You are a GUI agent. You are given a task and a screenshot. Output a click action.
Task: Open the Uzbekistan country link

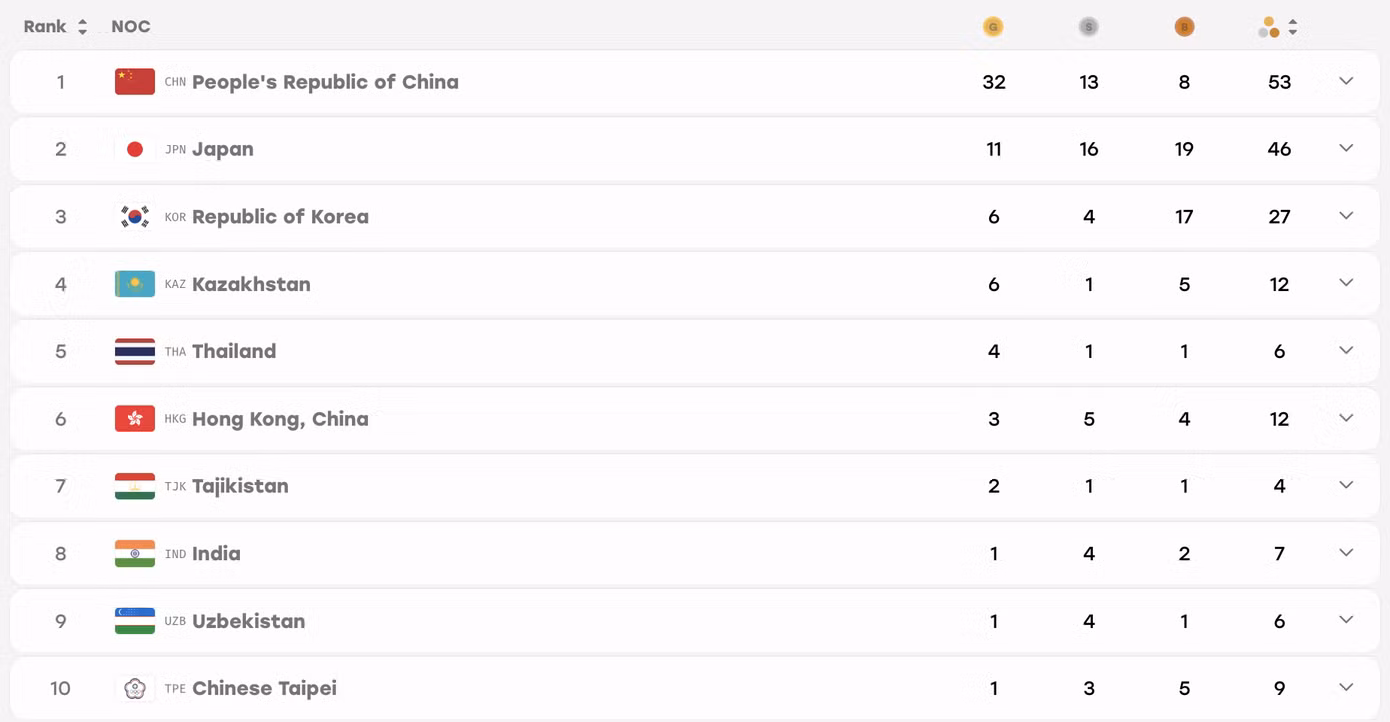point(248,621)
